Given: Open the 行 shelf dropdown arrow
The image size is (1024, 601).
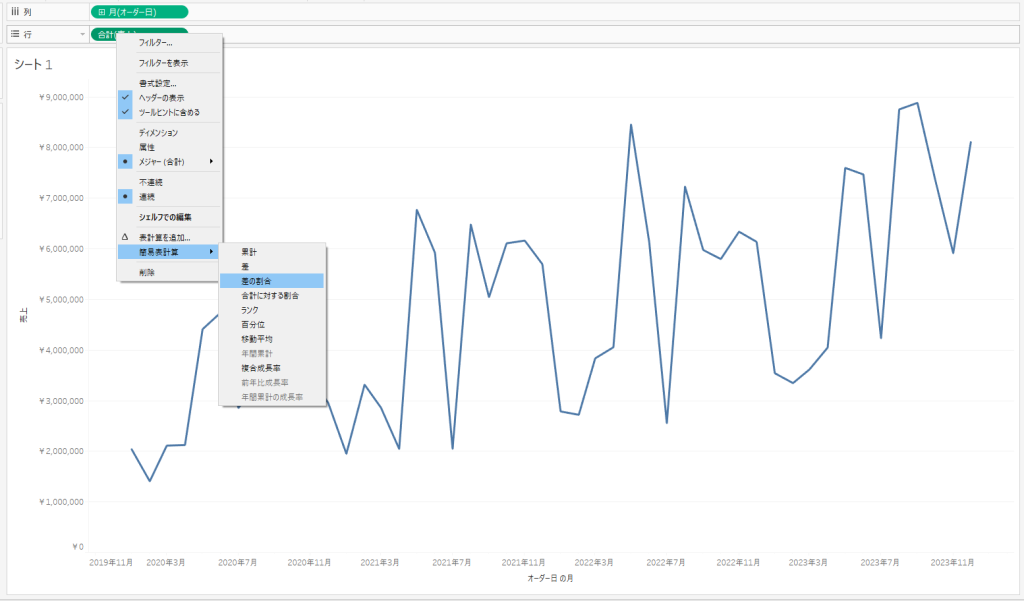Looking at the screenshot, I should (x=82, y=34).
